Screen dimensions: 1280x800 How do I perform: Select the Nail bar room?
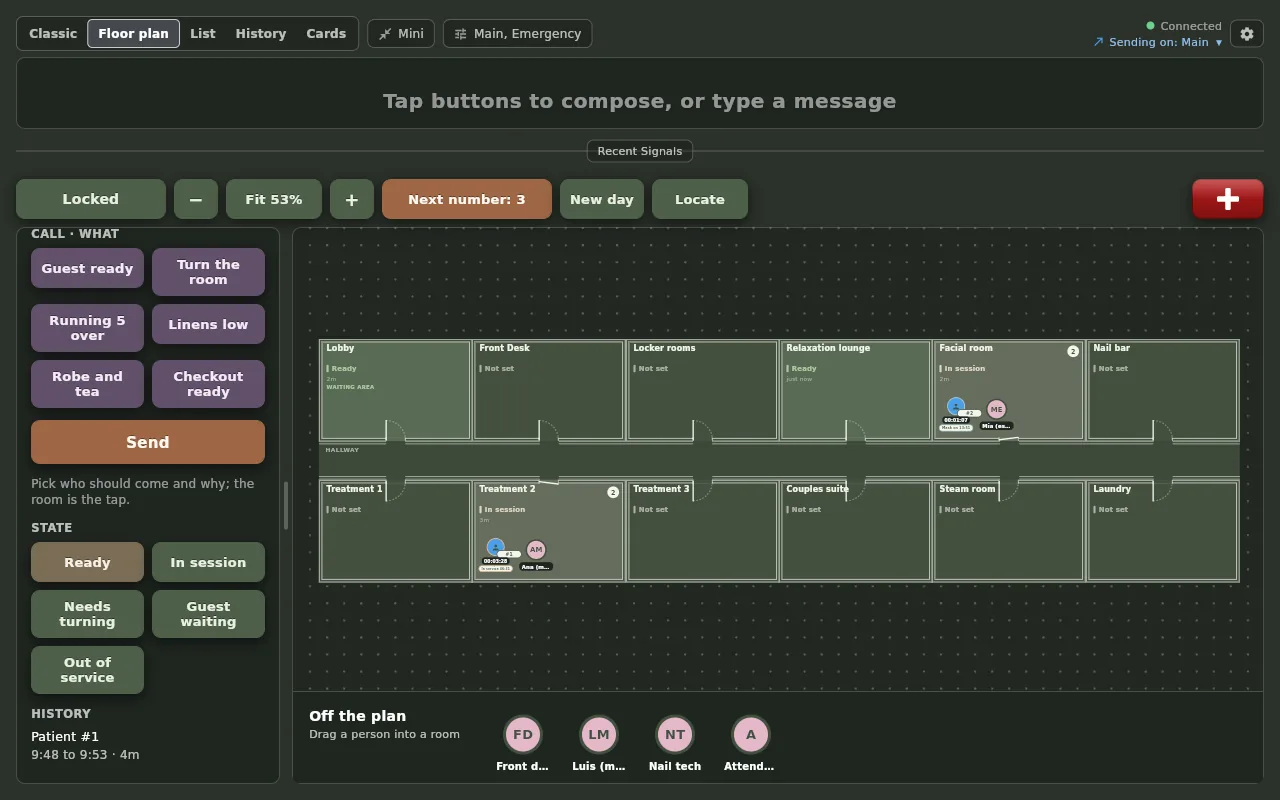tap(1163, 390)
